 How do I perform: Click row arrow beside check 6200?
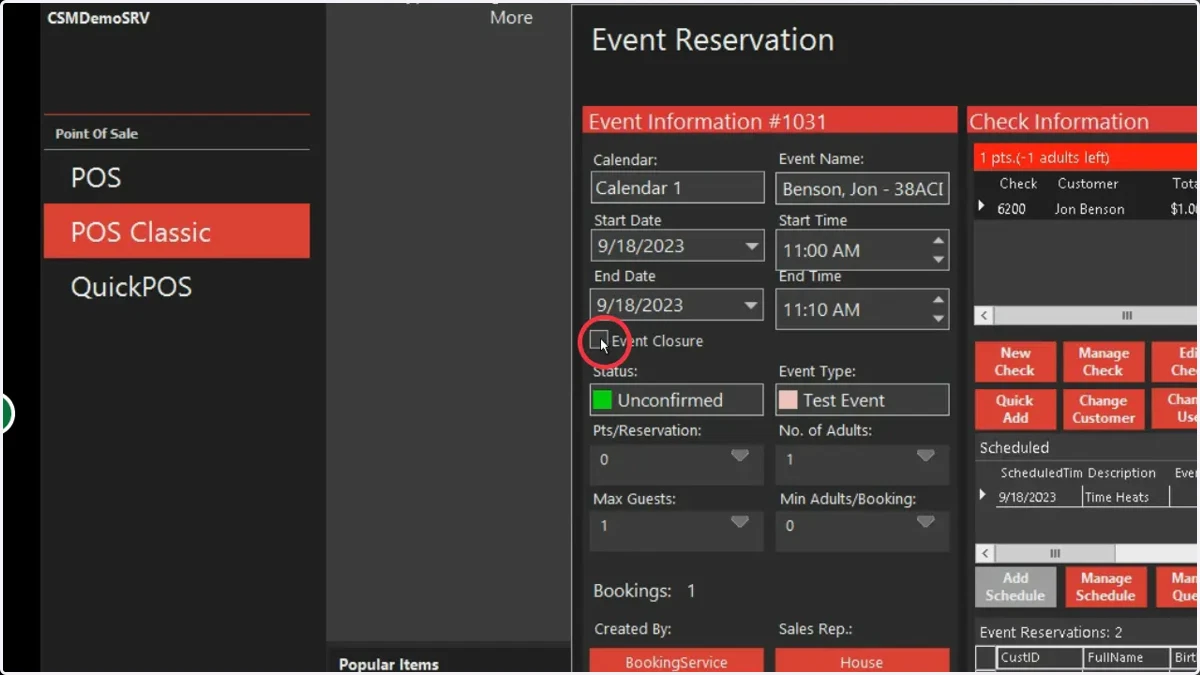click(982, 207)
